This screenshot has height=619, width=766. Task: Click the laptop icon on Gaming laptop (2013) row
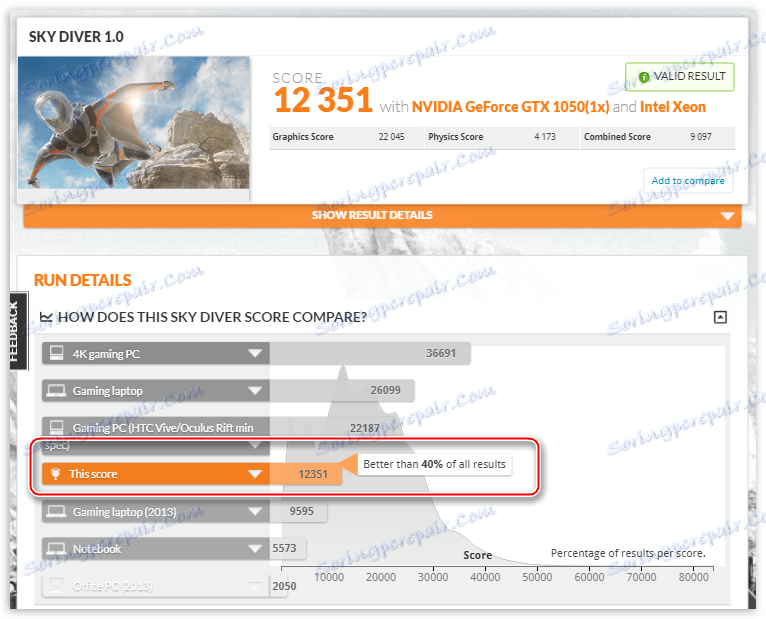(56, 512)
